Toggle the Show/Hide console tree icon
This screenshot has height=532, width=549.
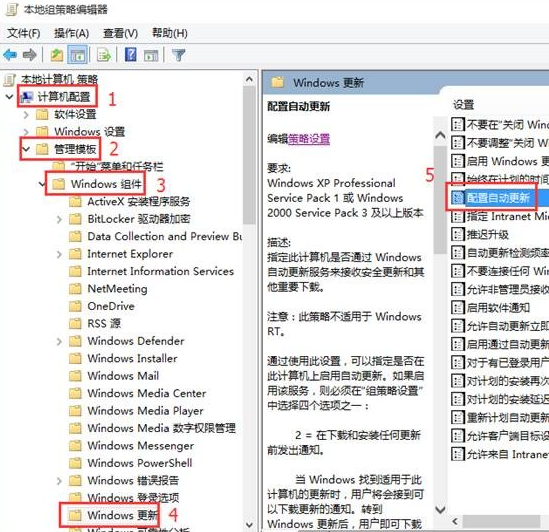click(x=77, y=55)
